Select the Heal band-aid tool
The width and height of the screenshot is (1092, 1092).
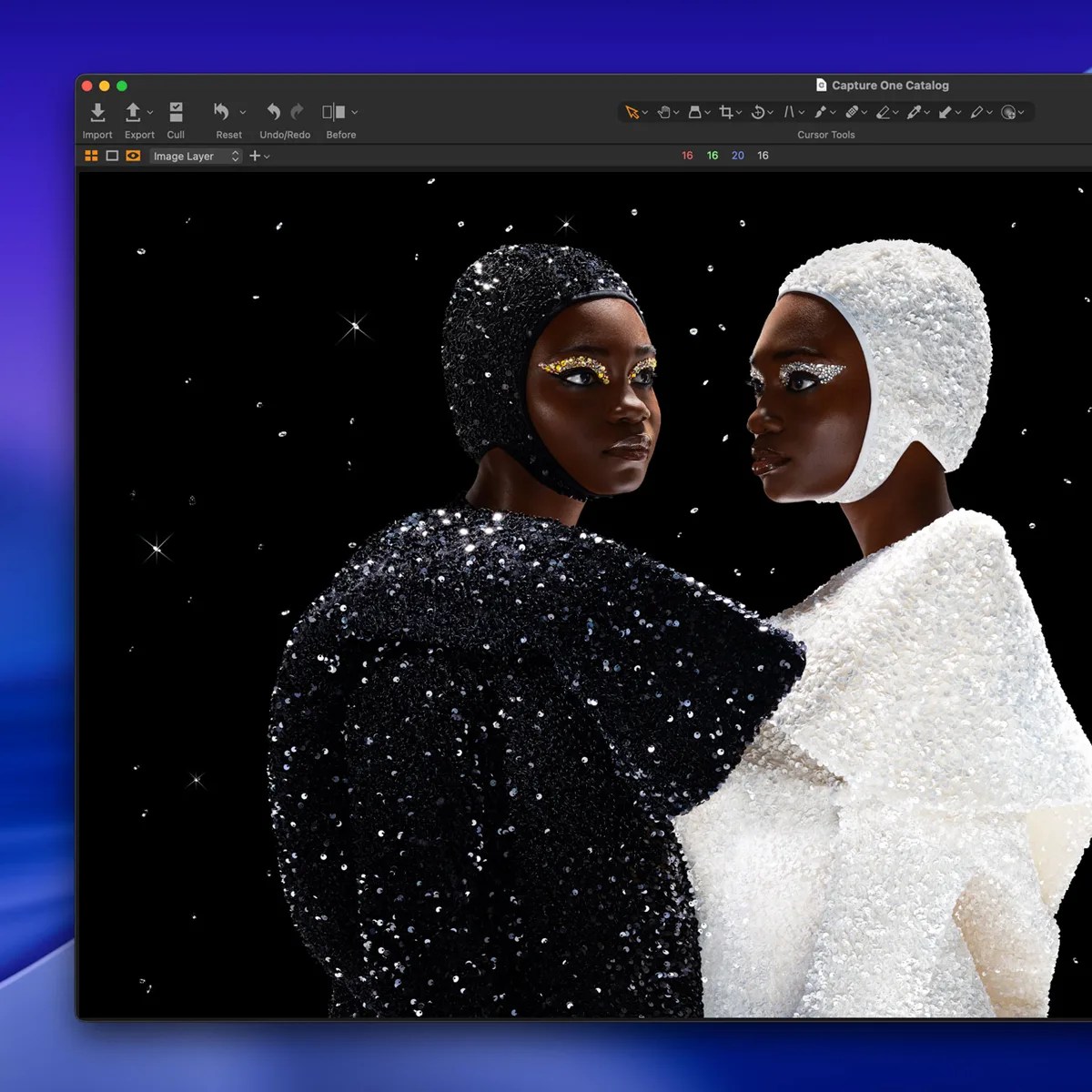click(852, 112)
